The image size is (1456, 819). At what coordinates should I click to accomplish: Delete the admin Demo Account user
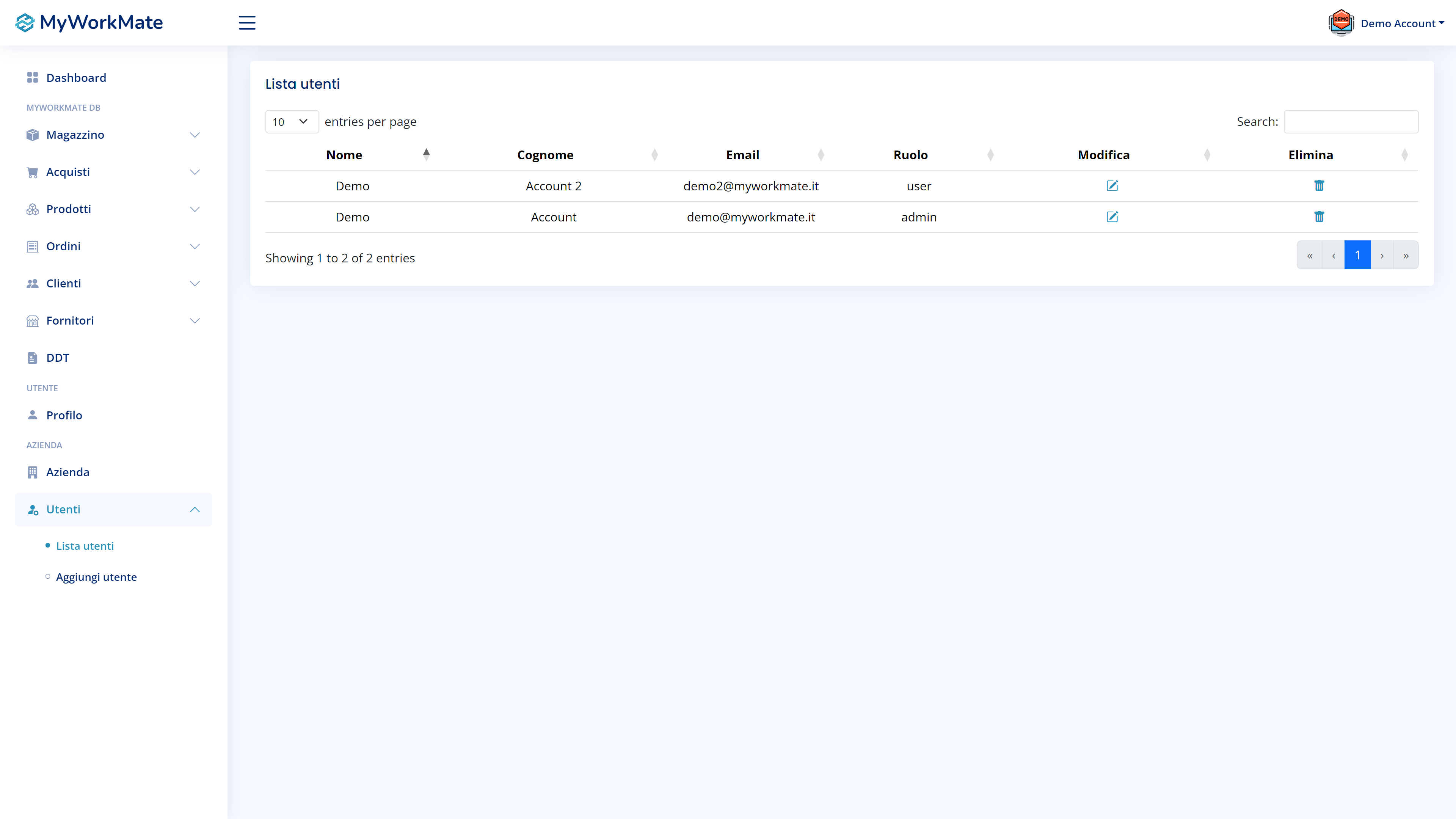1319,217
